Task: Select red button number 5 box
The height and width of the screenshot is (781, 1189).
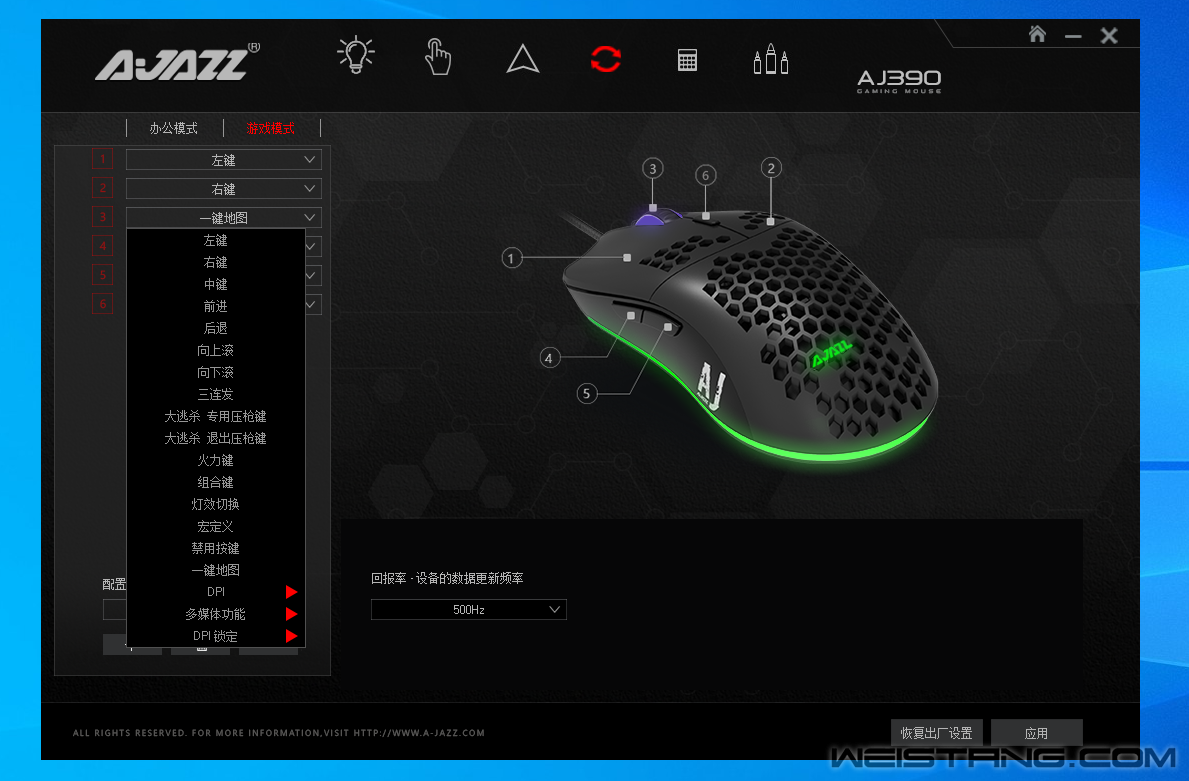Action: 102,274
